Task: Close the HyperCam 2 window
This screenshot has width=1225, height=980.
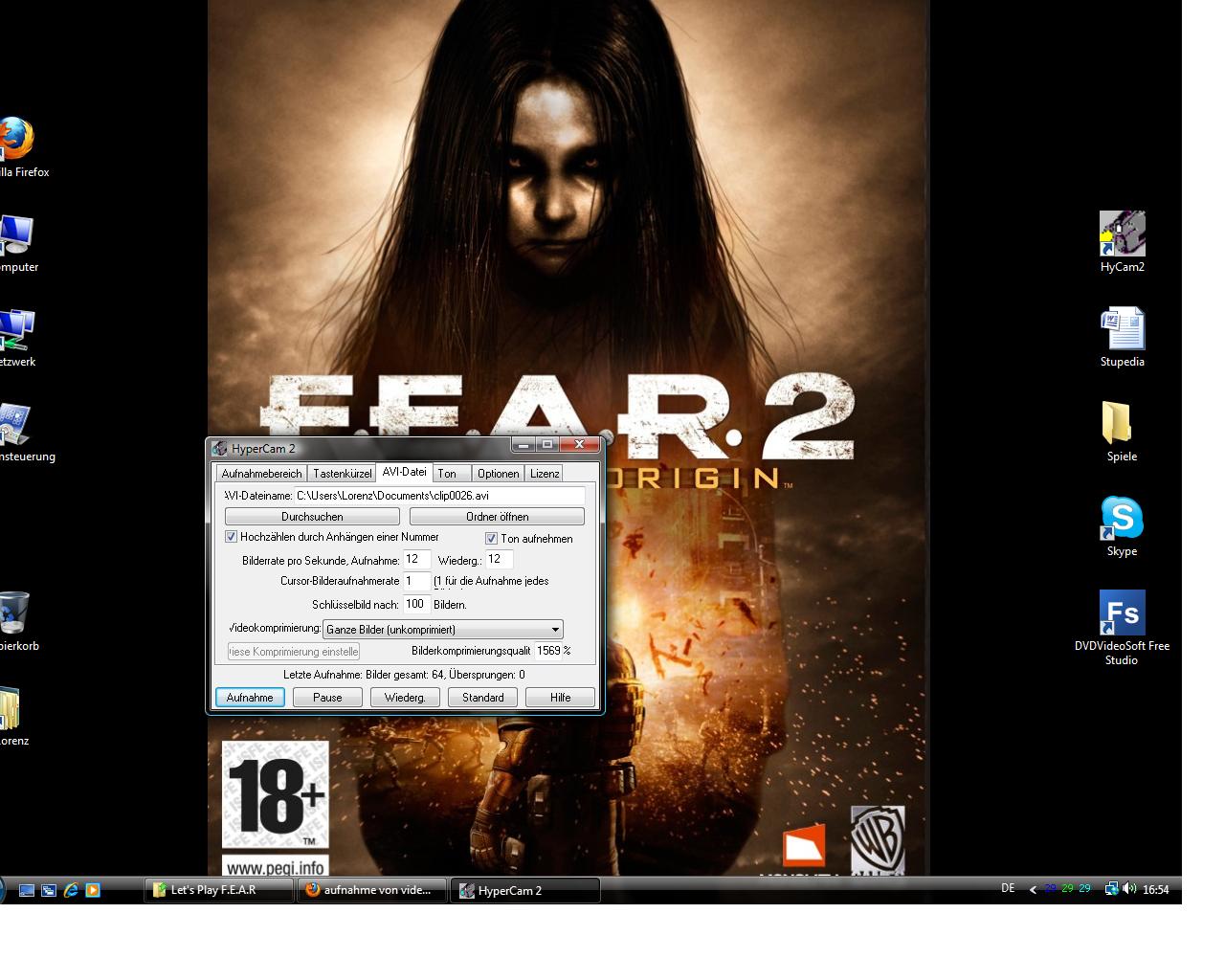Action: (579, 445)
